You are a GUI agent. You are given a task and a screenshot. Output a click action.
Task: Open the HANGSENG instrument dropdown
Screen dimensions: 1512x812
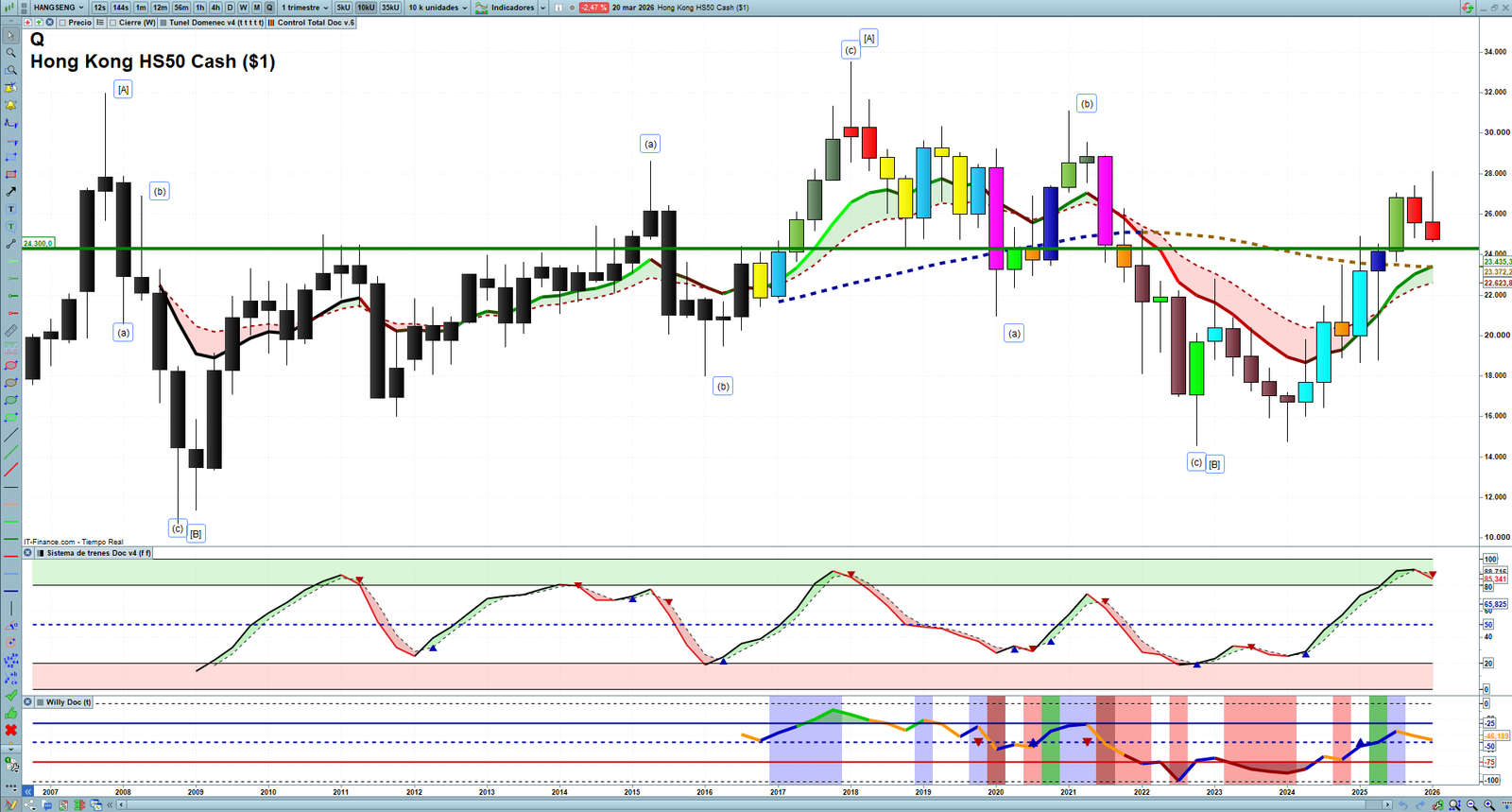click(x=58, y=8)
